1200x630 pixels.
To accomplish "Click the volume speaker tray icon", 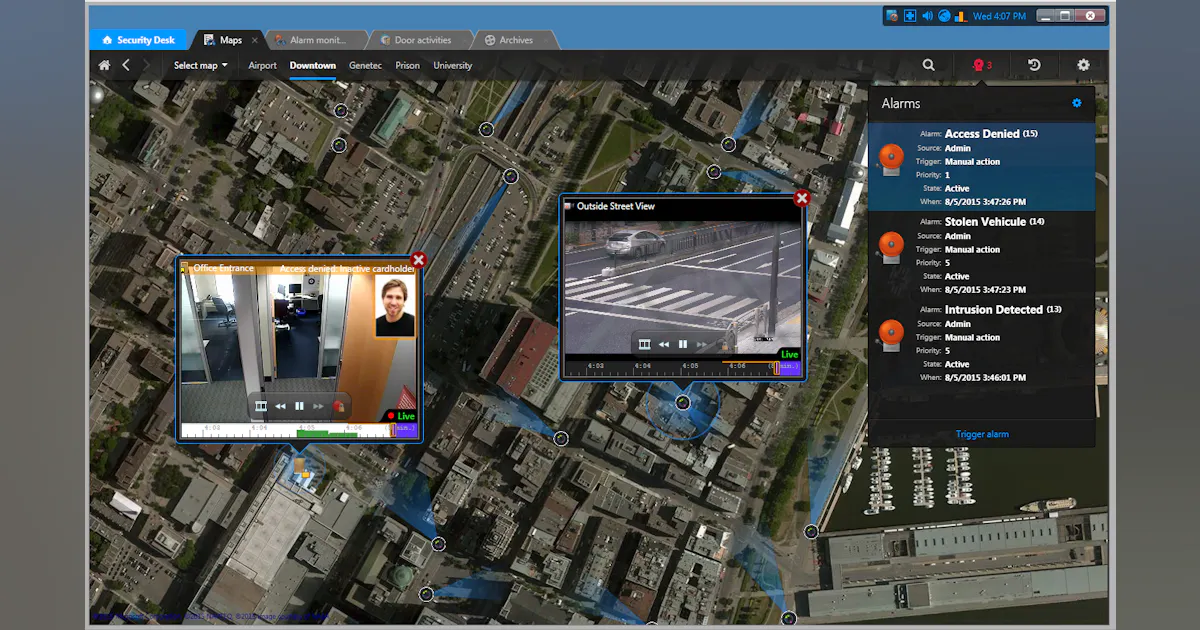I will [927, 16].
